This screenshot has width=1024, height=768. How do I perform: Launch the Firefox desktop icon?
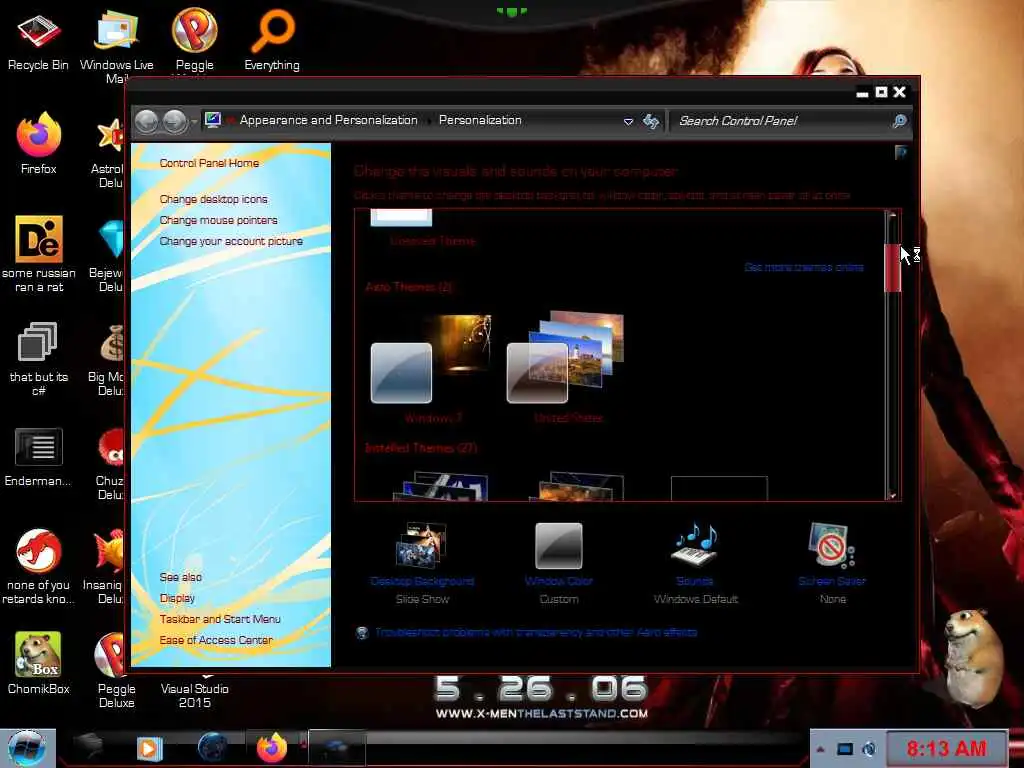point(38,144)
